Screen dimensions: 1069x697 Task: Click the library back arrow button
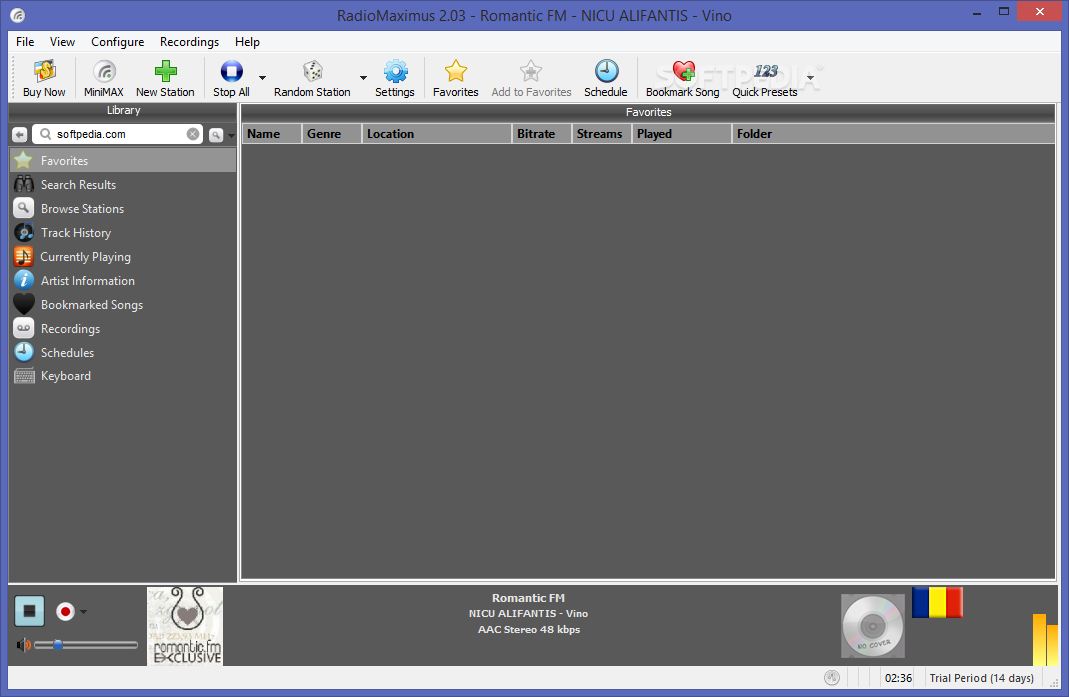[x=20, y=135]
